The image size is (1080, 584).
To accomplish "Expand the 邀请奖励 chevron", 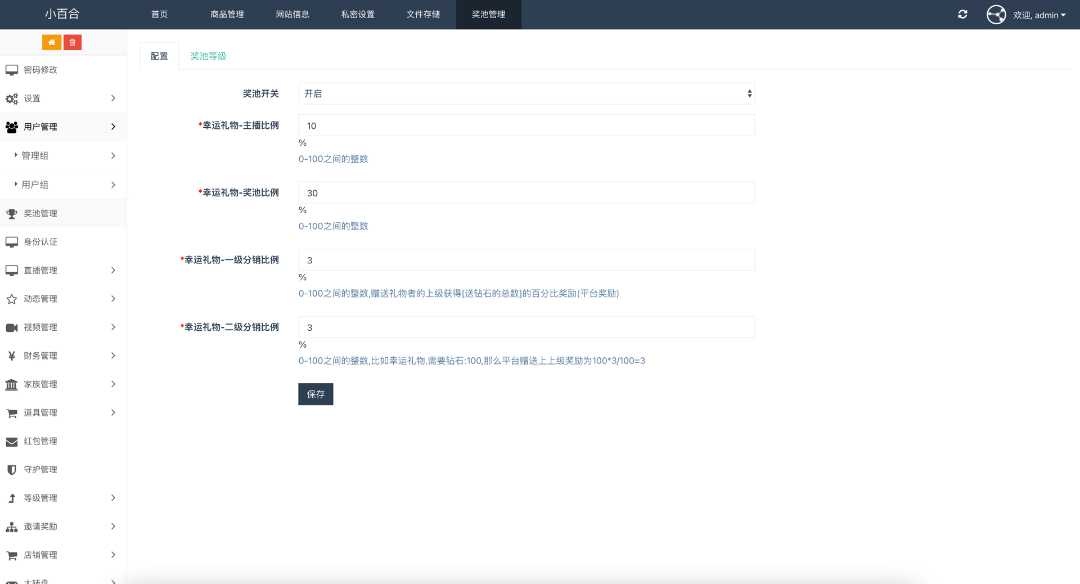I will [113, 527].
